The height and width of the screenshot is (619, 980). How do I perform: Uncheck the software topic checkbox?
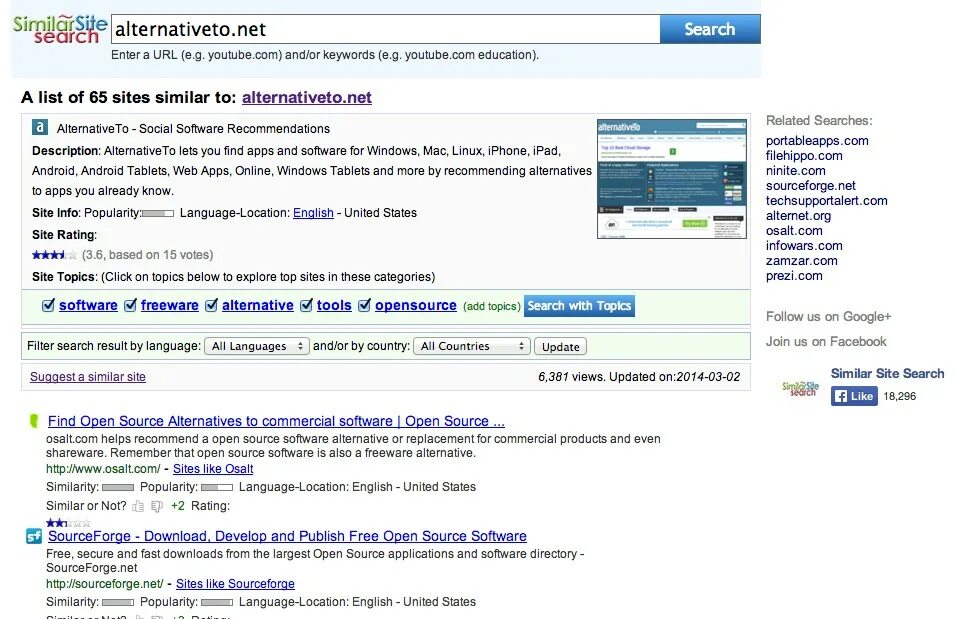48,305
